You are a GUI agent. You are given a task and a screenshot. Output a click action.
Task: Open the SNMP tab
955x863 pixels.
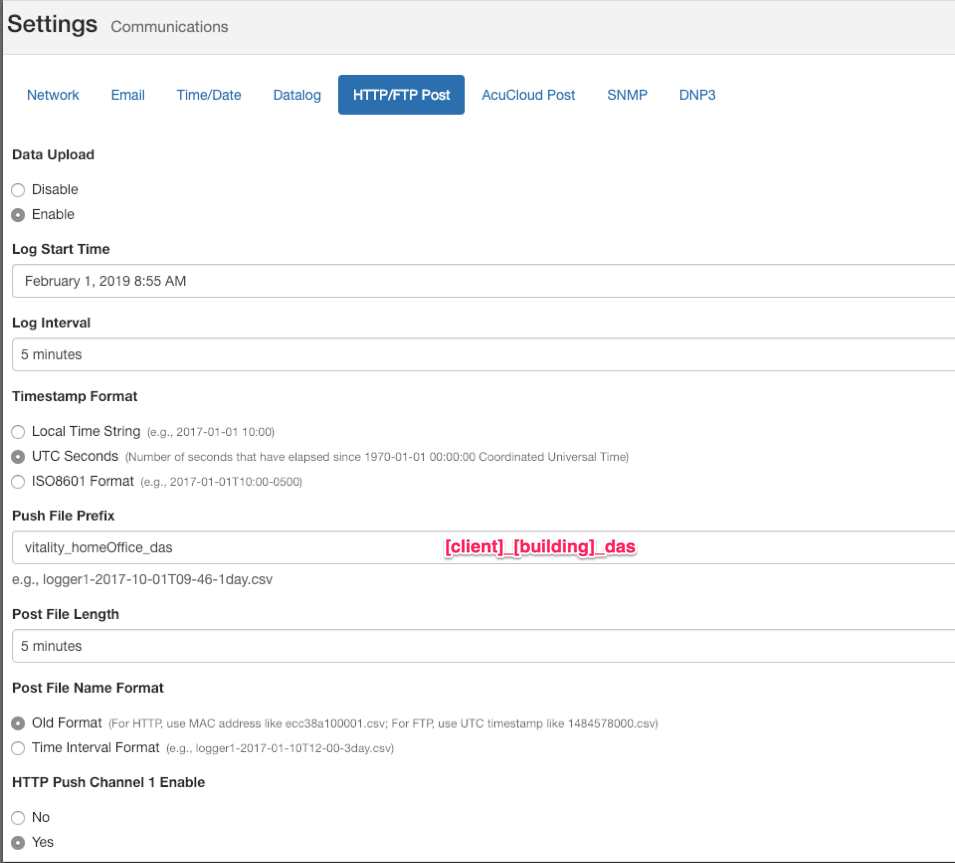click(x=627, y=95)
